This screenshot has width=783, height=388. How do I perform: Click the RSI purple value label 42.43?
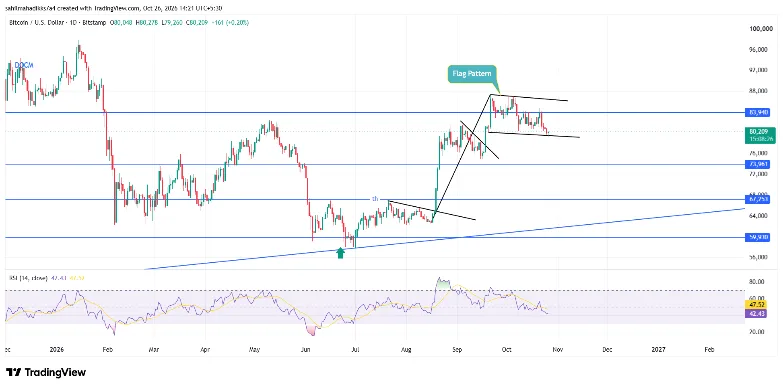click(x=756, y=313)
